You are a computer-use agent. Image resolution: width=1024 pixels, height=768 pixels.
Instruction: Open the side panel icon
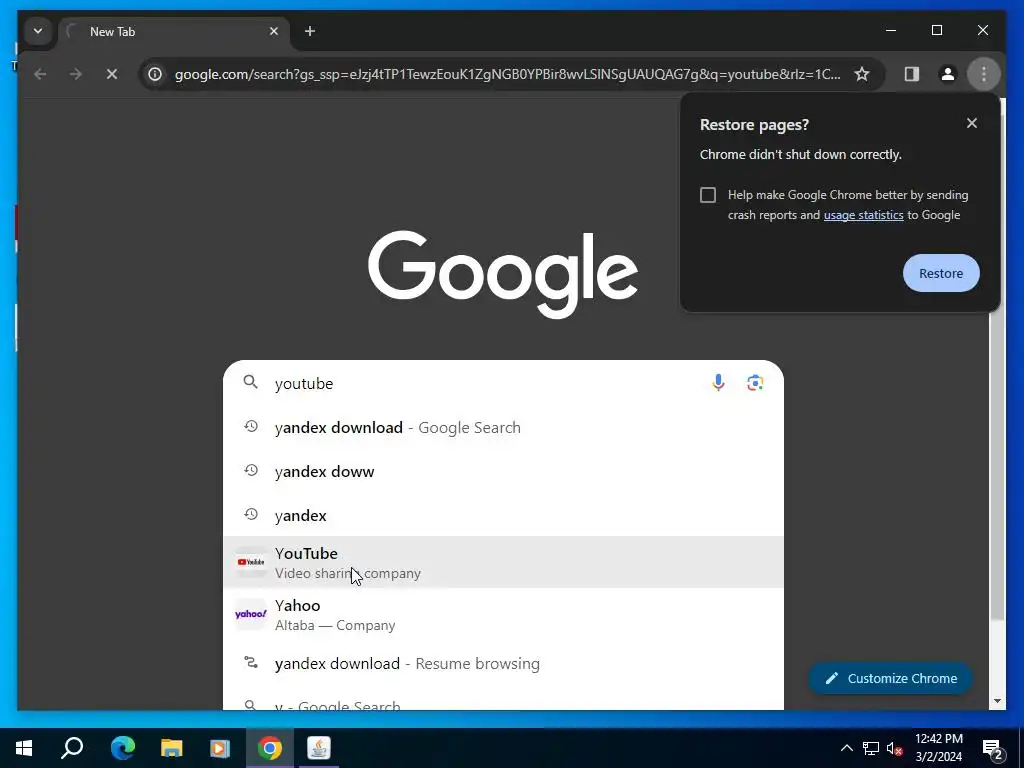click(x=912, y=74)
